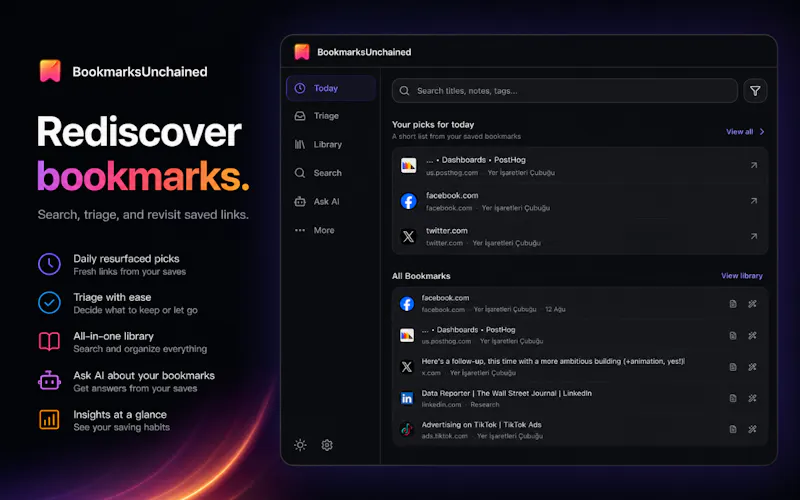Open the filter funnel icon beside search
Image resolution: width=800 pixels, height=500 pixels.
tap(755, 91)
